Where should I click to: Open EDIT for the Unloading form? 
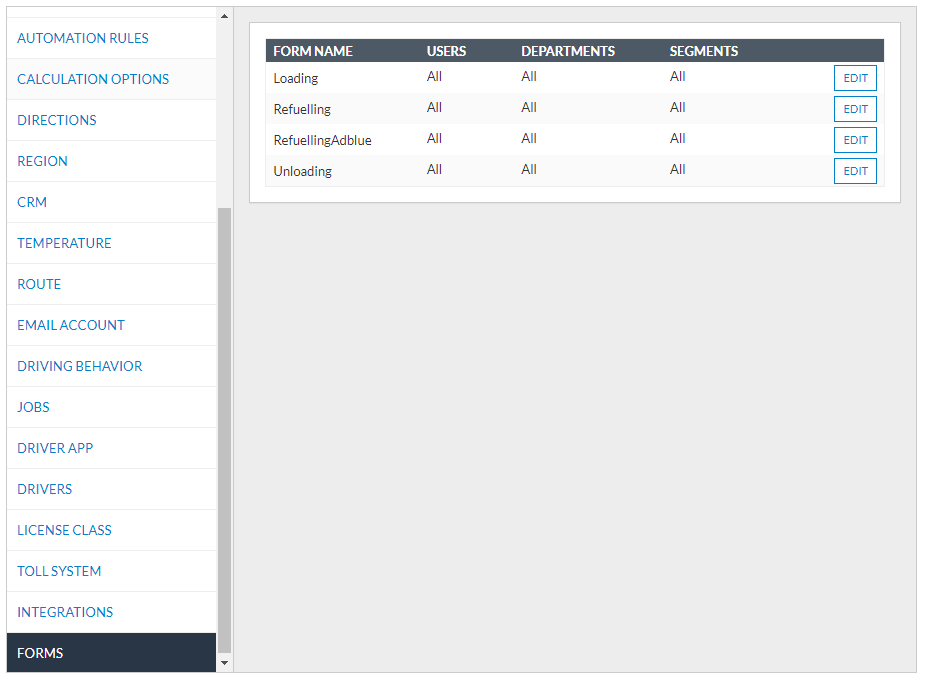(855, 171)
